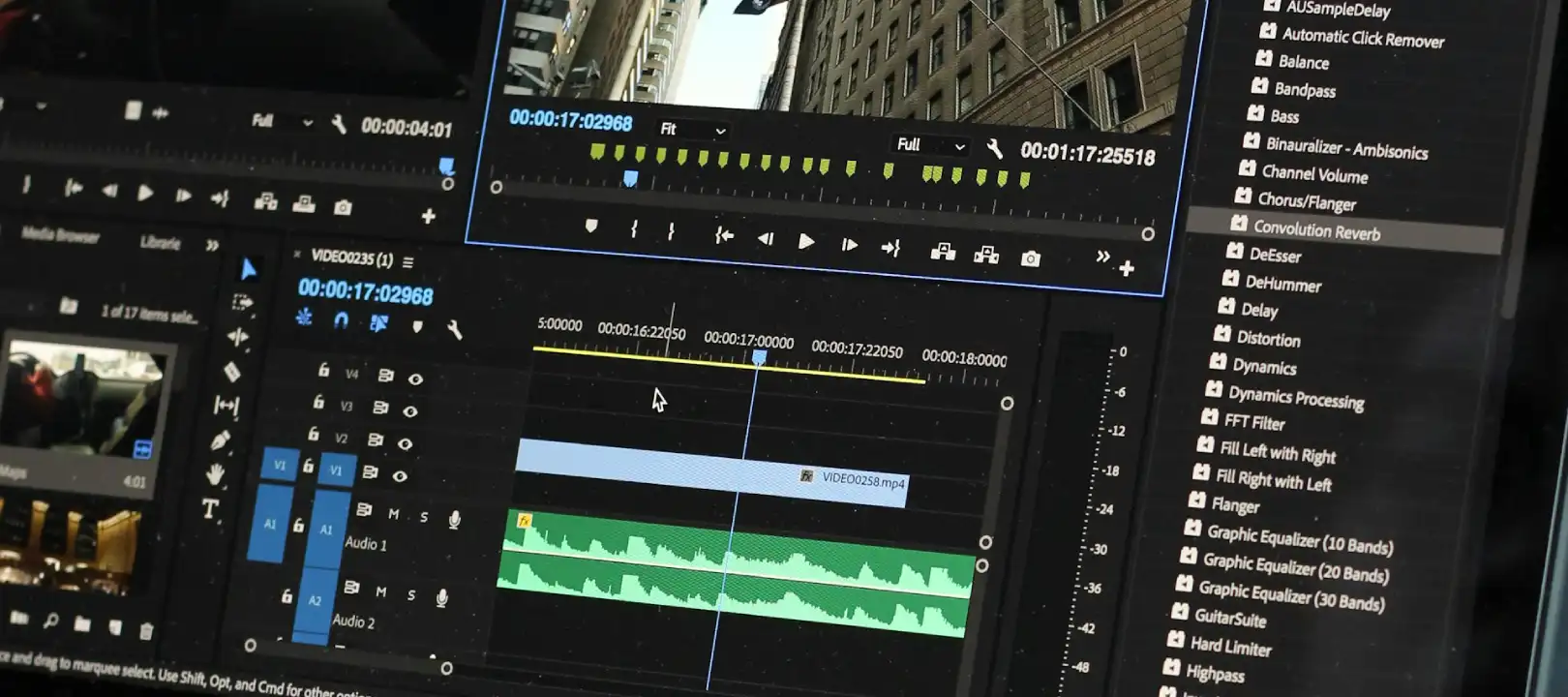Solo Audio 1 track S button
This screenshot has width=1568, height=697.
click(x=424, y=517)
